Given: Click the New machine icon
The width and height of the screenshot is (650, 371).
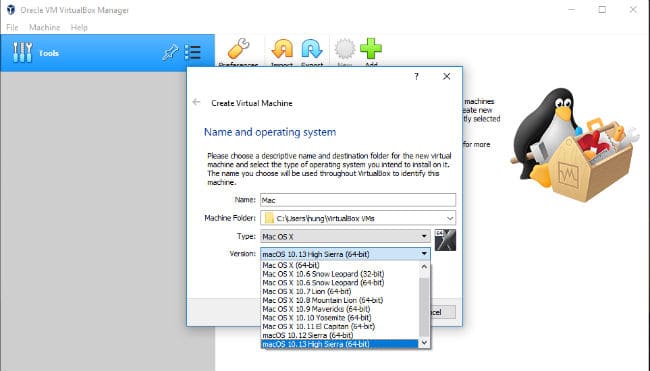Looking at the screenshot, I should [344, 48].
